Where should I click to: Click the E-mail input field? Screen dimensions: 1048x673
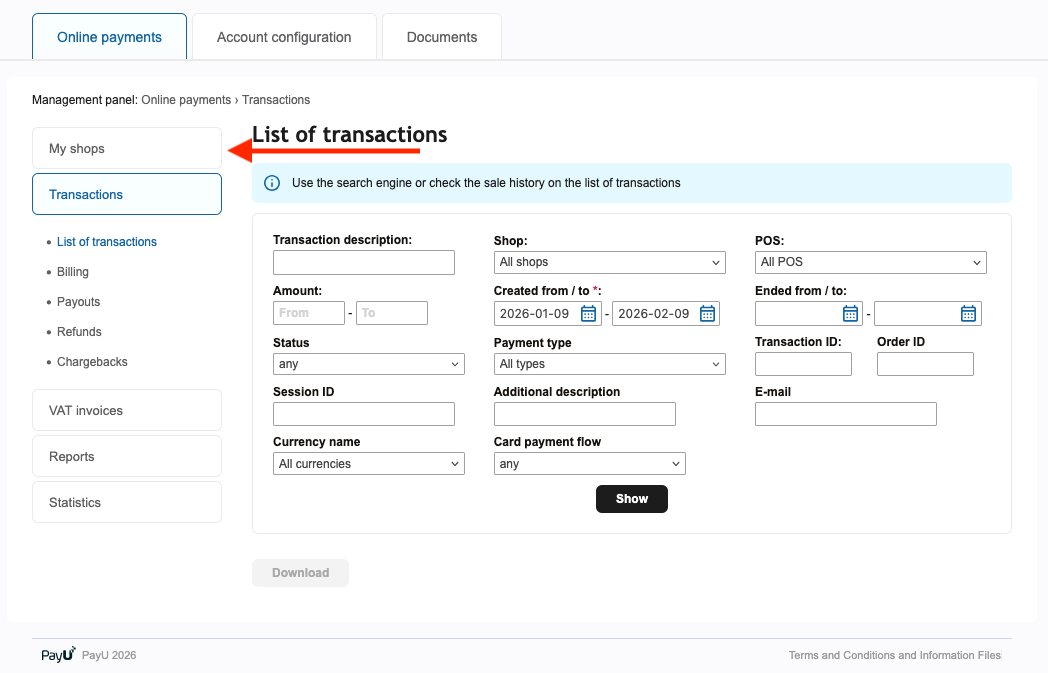pos(845,414)
